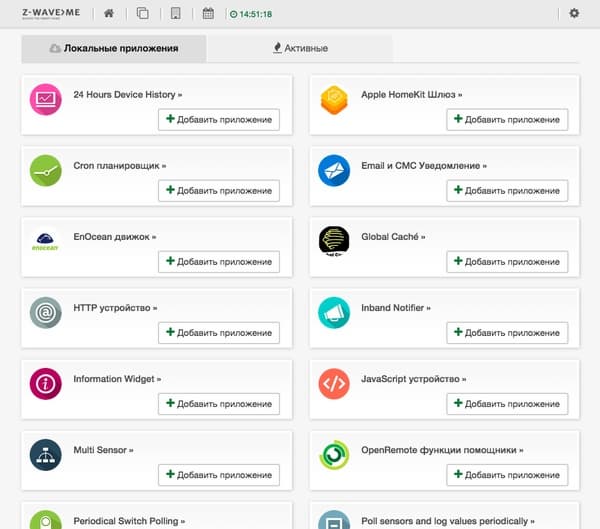Image resolution: width=600 pixels, height=529 pixels.
Task: Open EnOcean движок details link
Action: pos(114,237)
